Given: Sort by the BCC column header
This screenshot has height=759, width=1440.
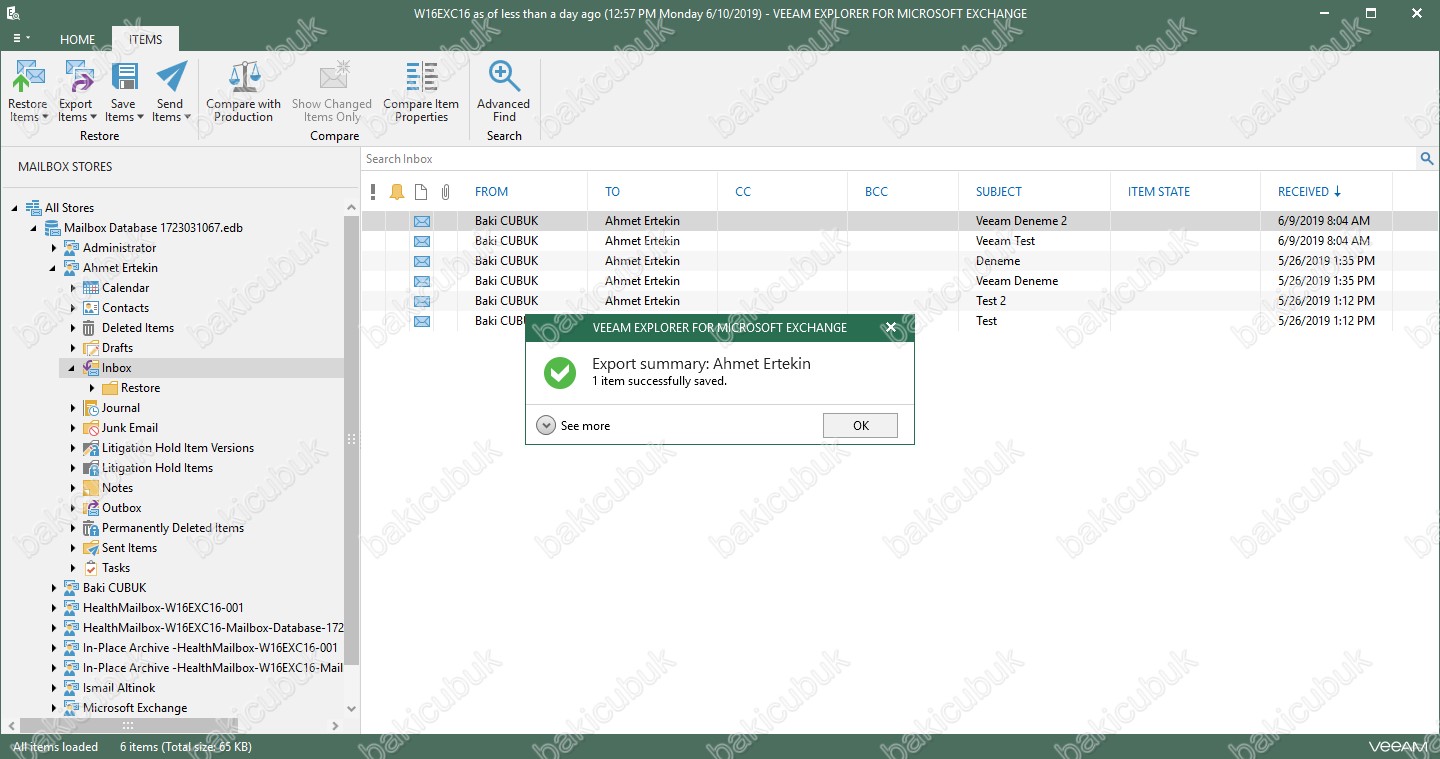Looking at the screenshot, I should [x=876, y=192].
